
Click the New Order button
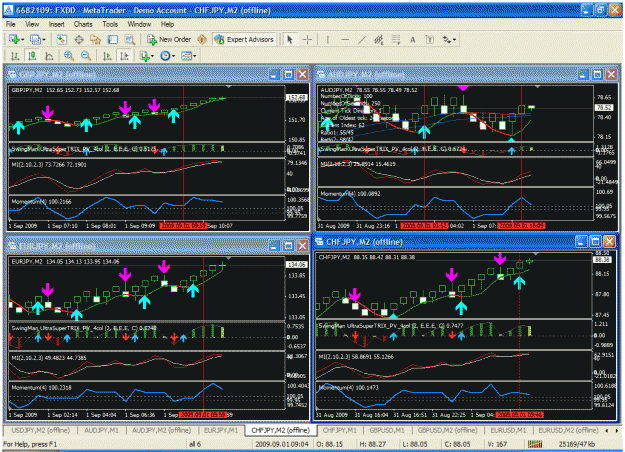click(169, 39)
